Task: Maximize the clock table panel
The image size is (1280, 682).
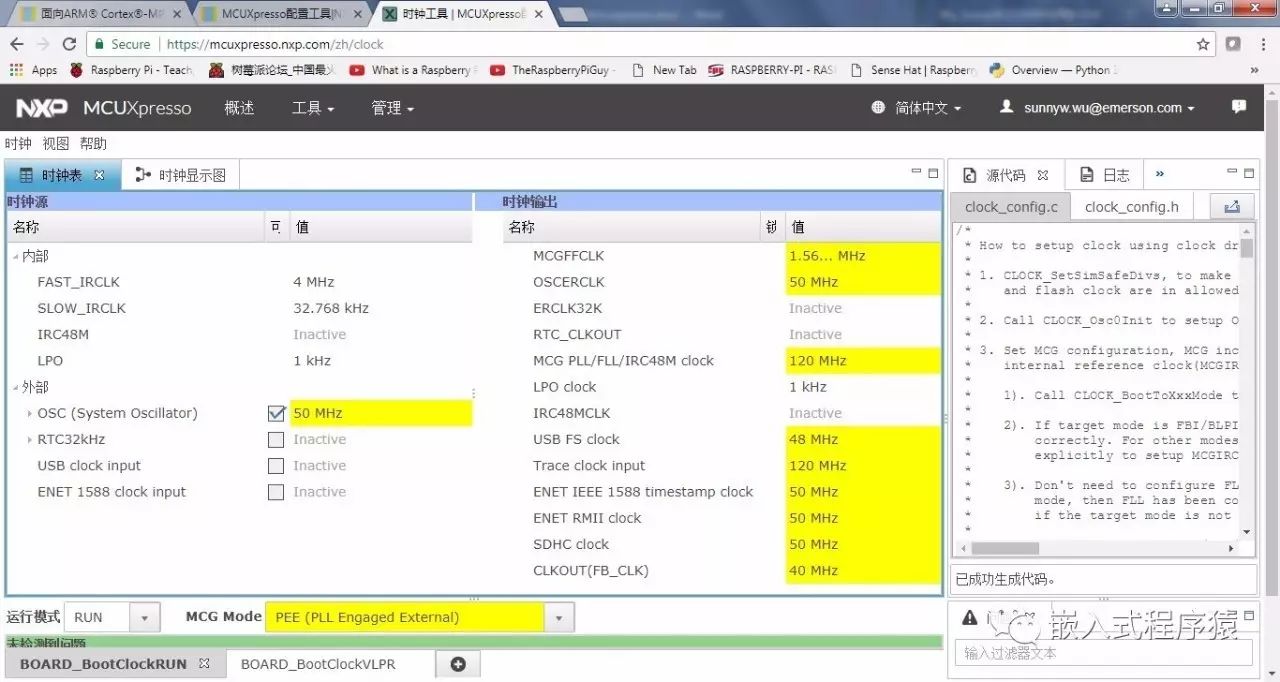Action: tap(933, 172)
